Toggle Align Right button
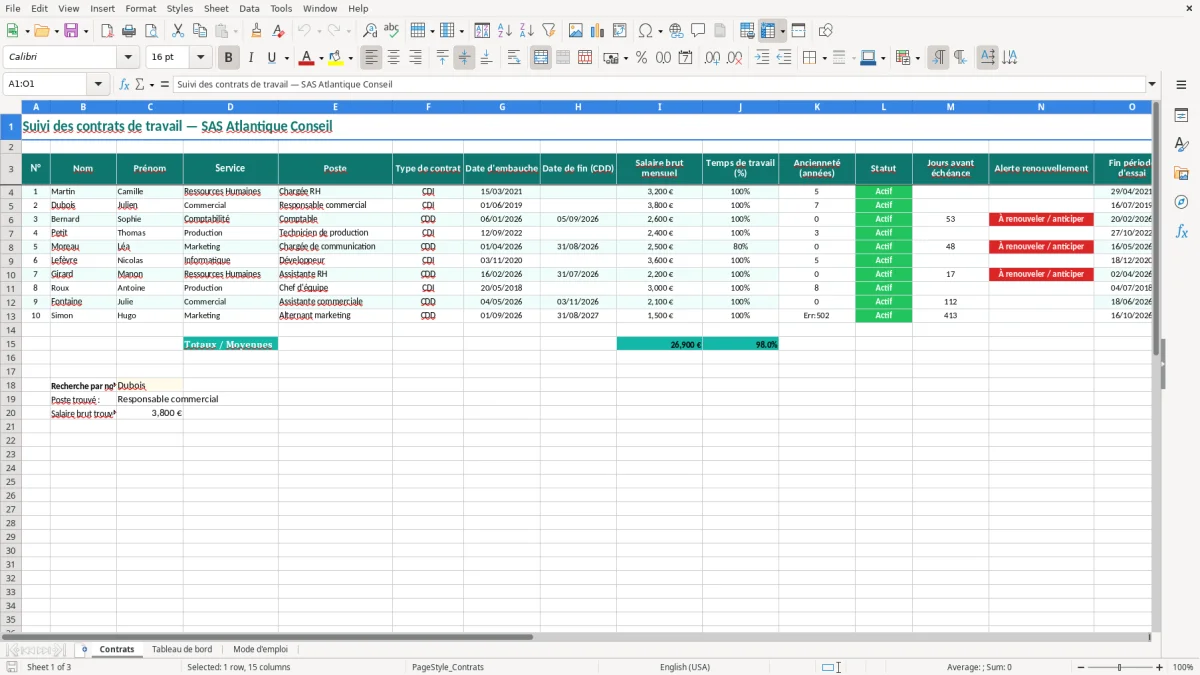This screenshot has height=675, width=1200. click(416, 58)
